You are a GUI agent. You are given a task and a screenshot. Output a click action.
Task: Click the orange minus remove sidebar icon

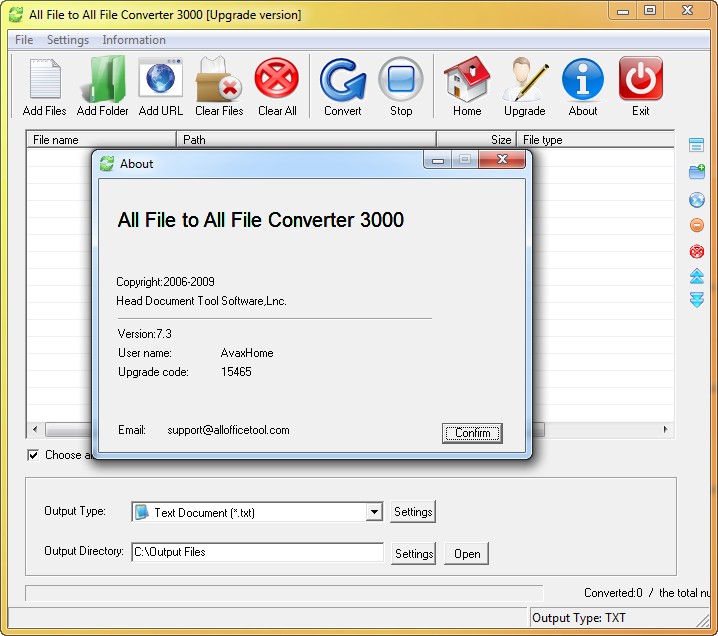tap(696, 225)
